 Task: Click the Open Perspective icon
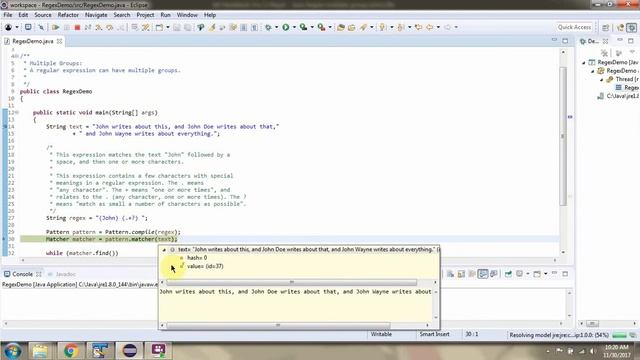tap(606, 27)
